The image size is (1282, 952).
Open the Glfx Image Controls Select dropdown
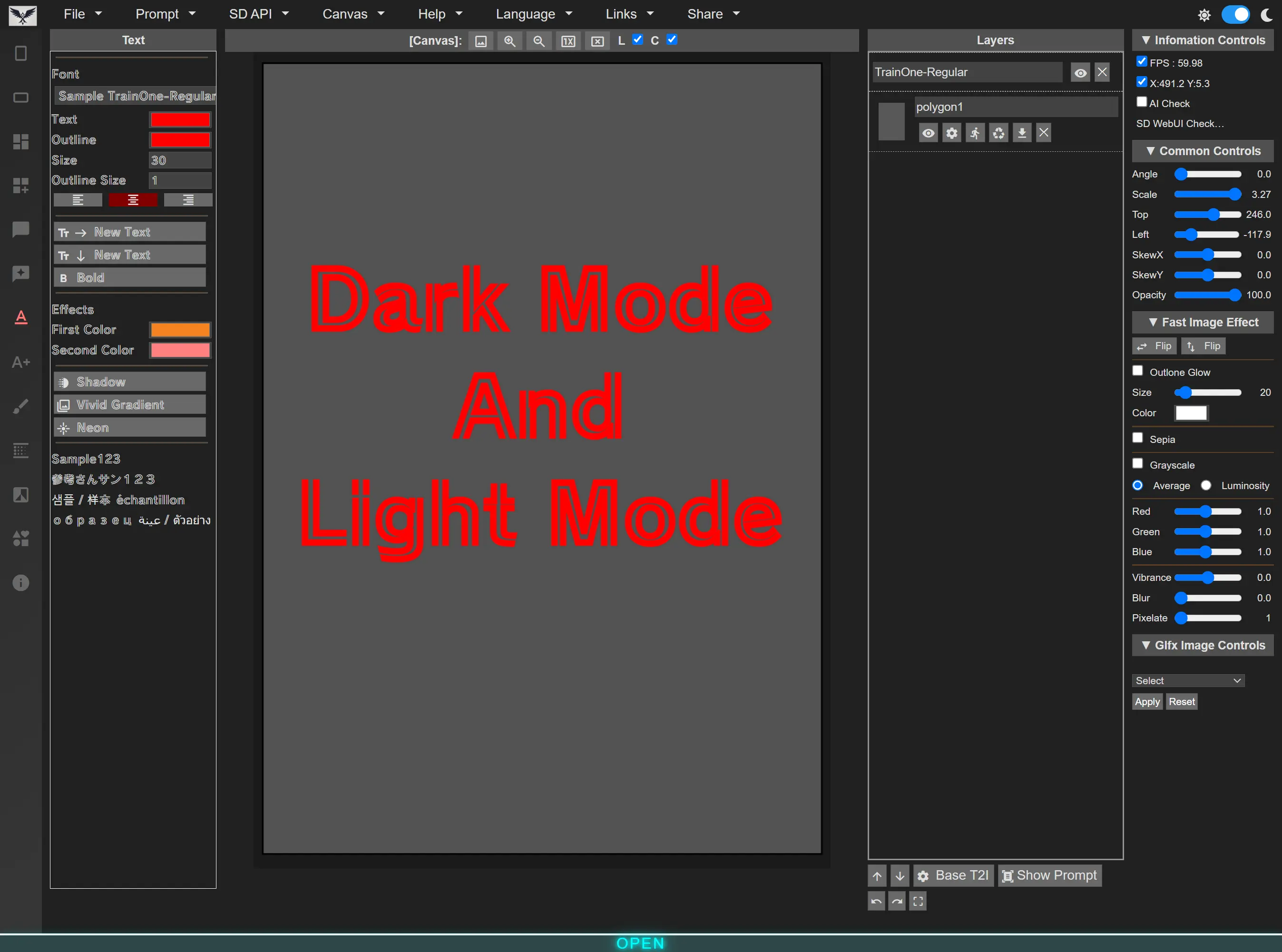[x=1187, y=680]
